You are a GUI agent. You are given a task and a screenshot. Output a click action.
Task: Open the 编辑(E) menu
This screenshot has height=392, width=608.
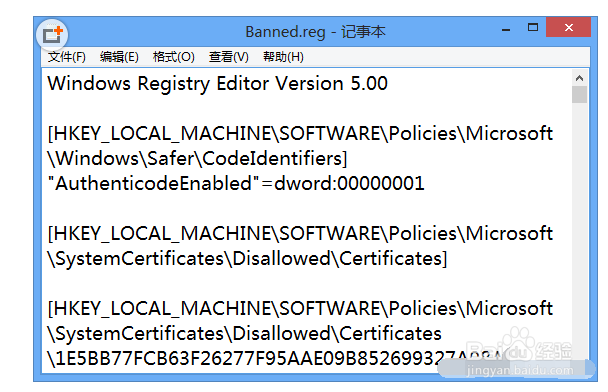[119, 57]
